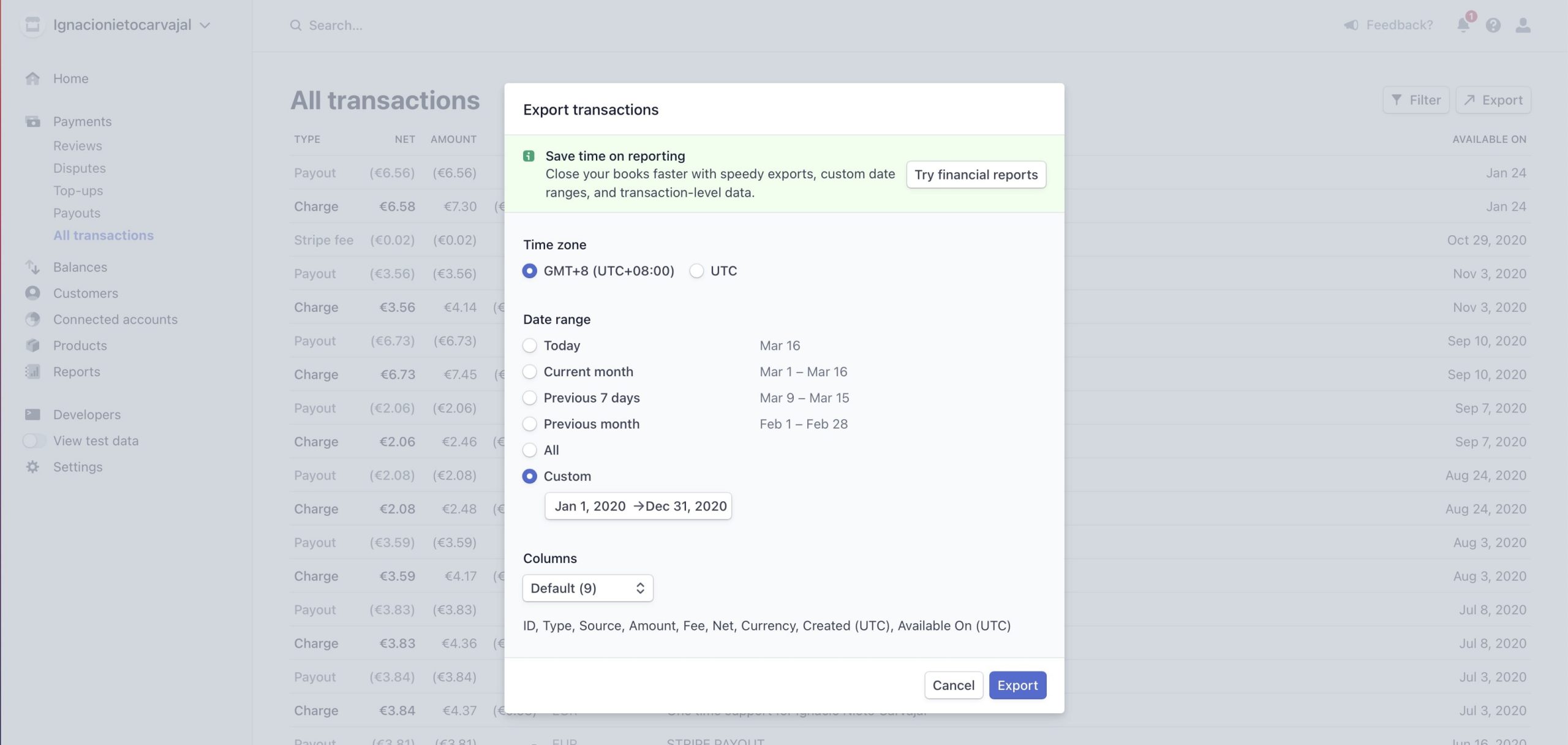1568x745 pixels.
Task: Click the Products box icon
Action: click(32, 346)
